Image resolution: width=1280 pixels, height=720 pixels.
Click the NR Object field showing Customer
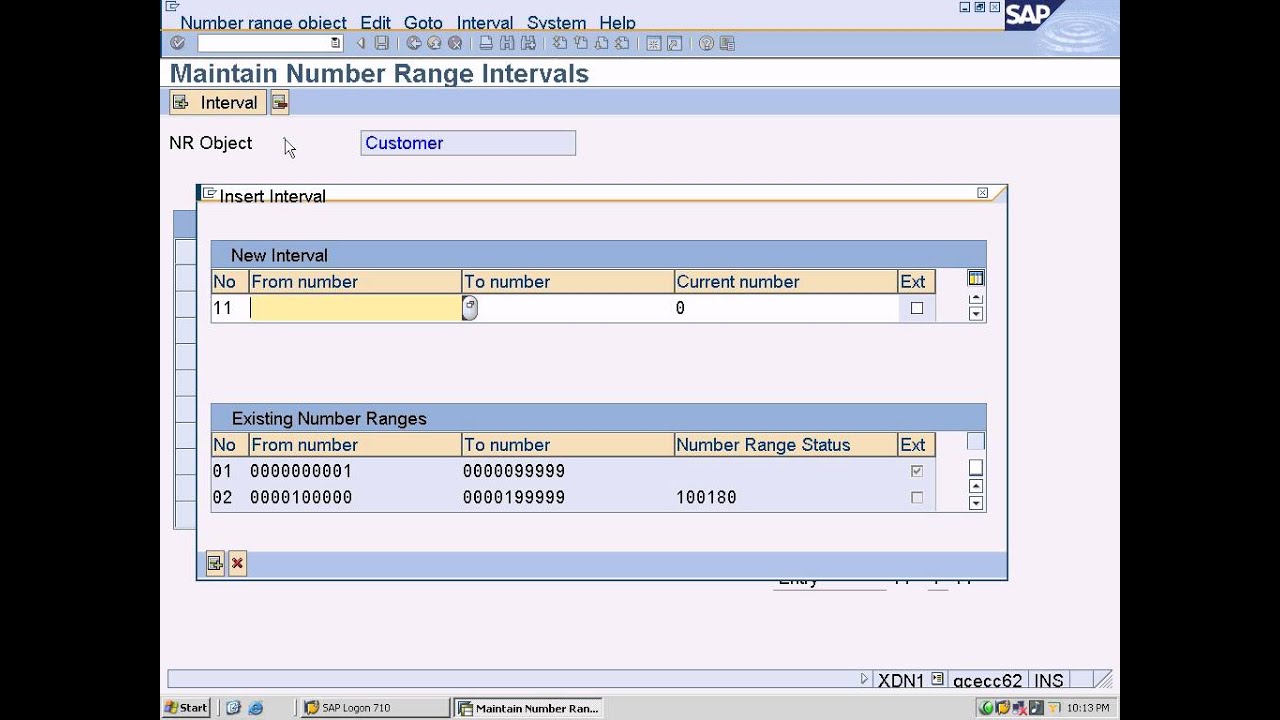point(468,143)
